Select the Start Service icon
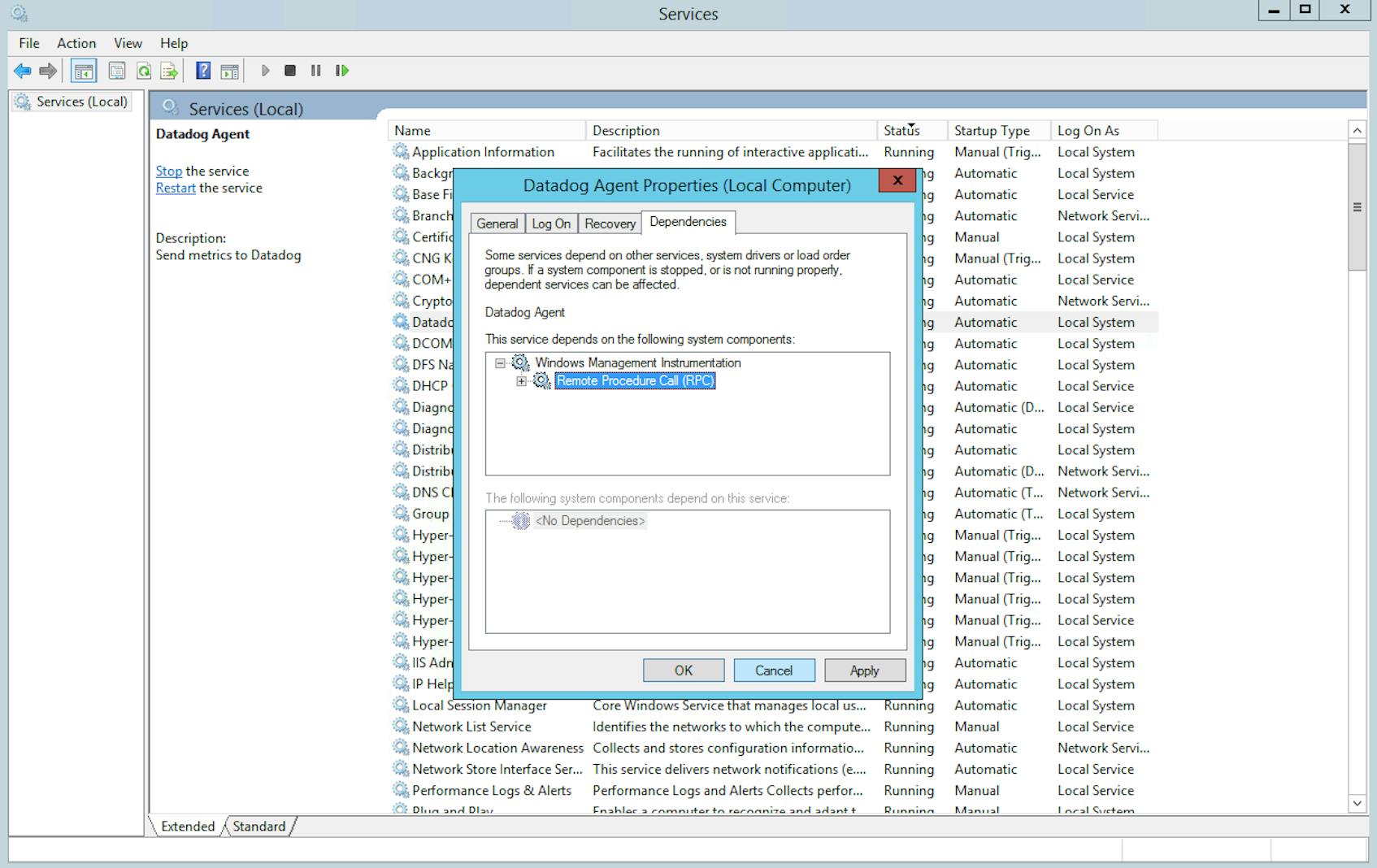This screenshot has width=1377, height=868. (x=266, y=71)
